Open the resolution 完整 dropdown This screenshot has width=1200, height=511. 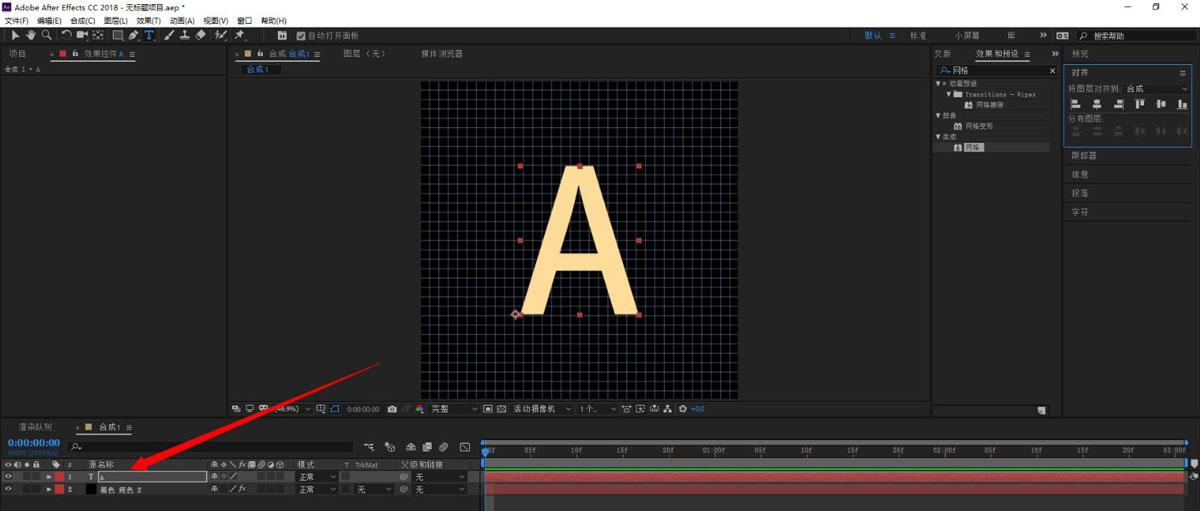(454, 409)
